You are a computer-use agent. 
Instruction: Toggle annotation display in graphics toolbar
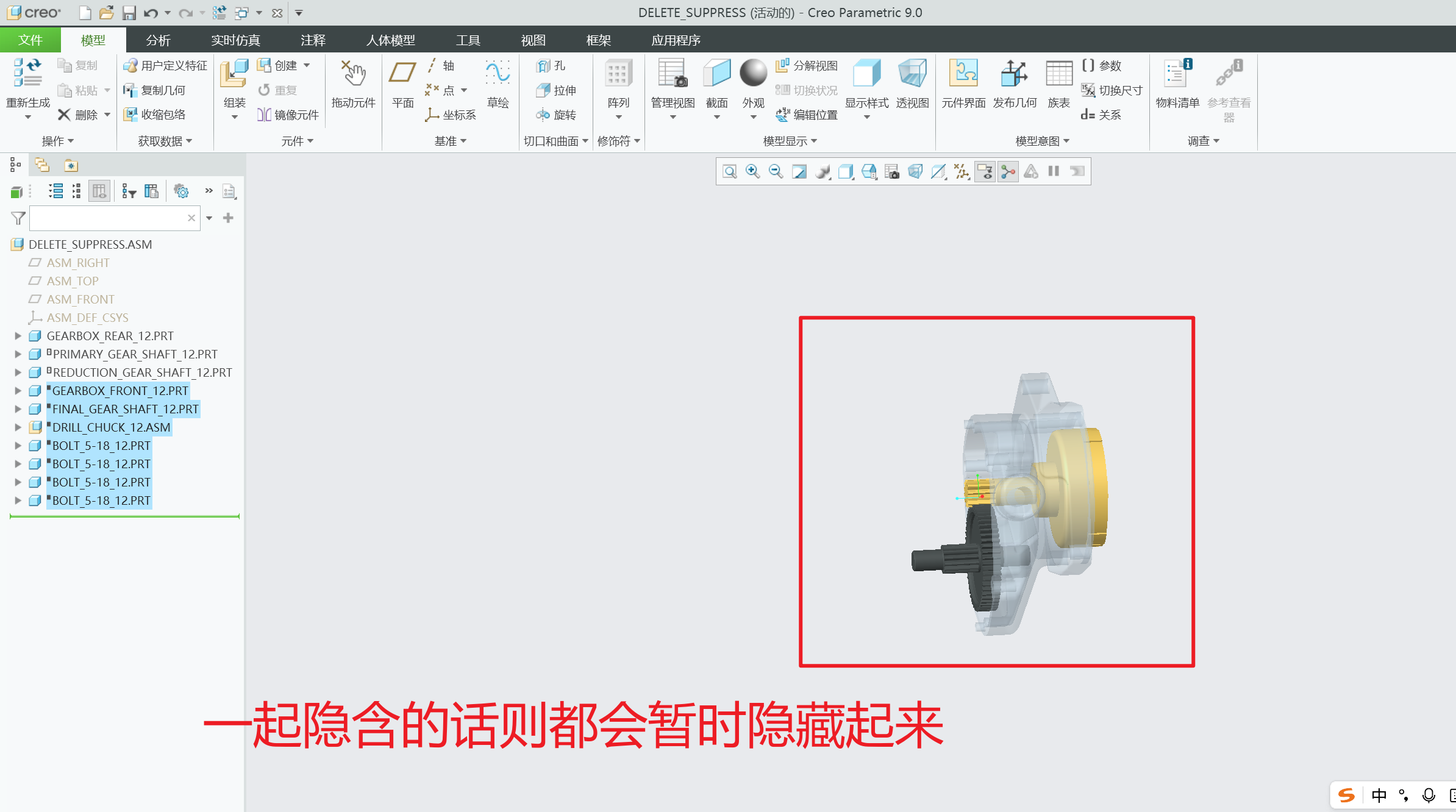(x=985, y=172)
